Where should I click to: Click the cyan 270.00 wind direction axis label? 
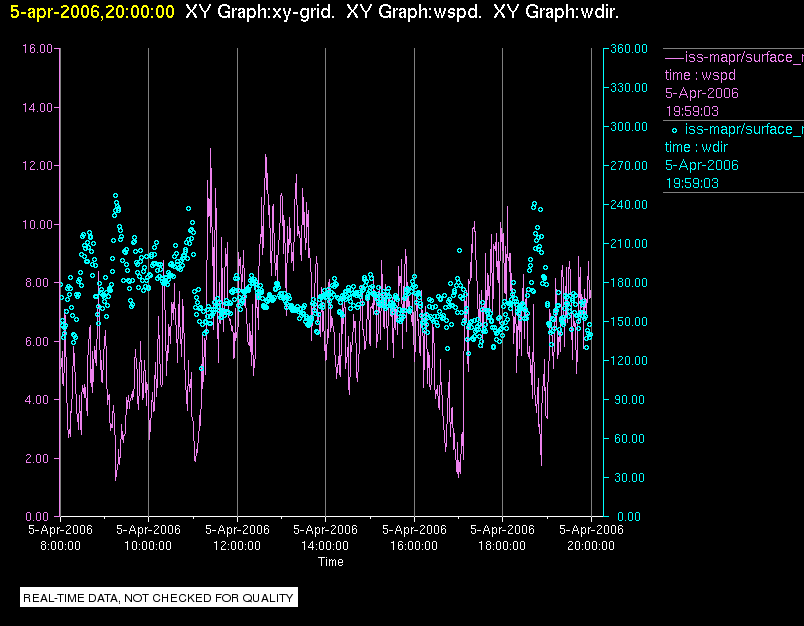point(629,166)
